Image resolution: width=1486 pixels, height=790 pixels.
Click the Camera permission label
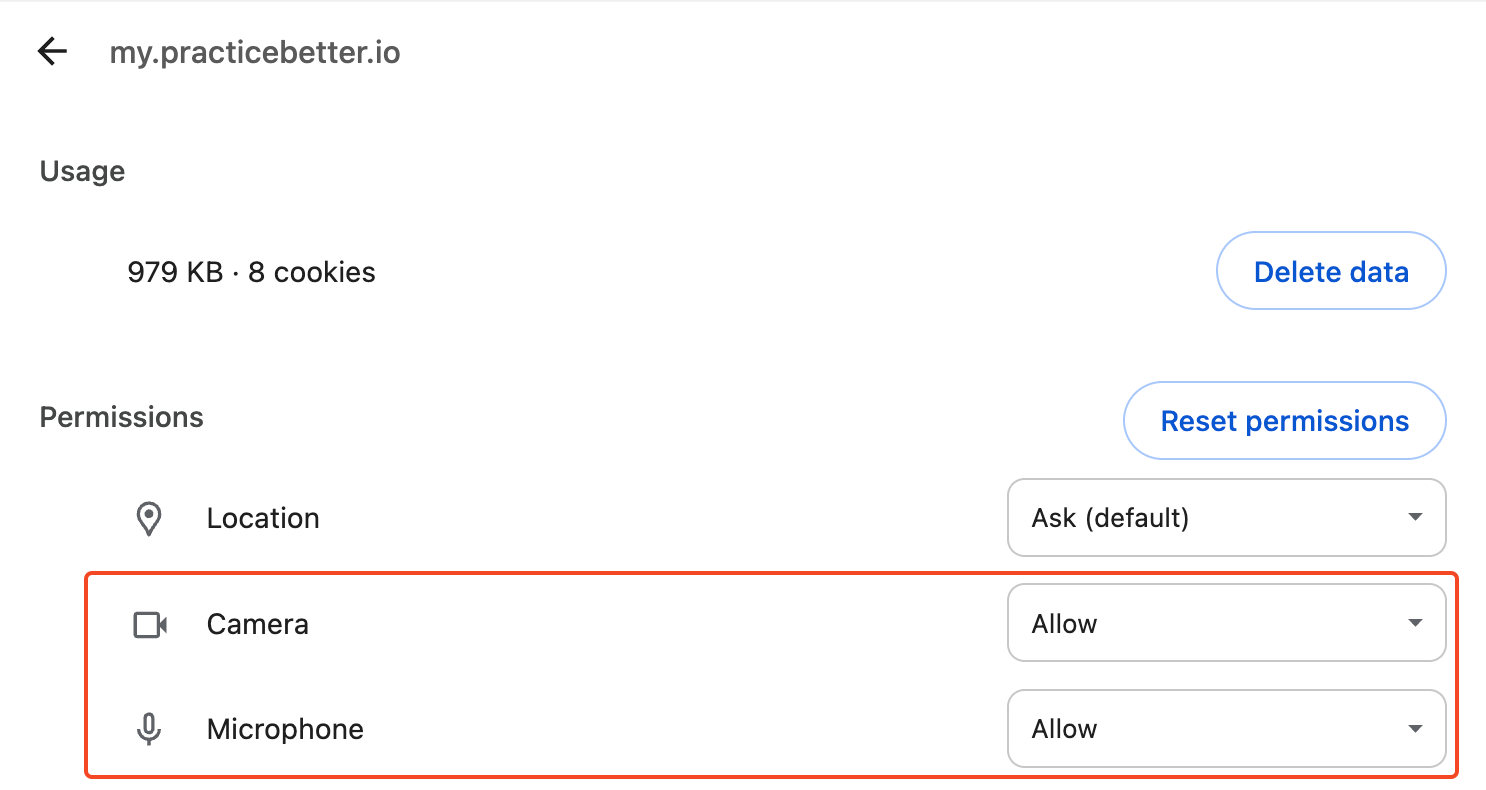pos(258,624)
